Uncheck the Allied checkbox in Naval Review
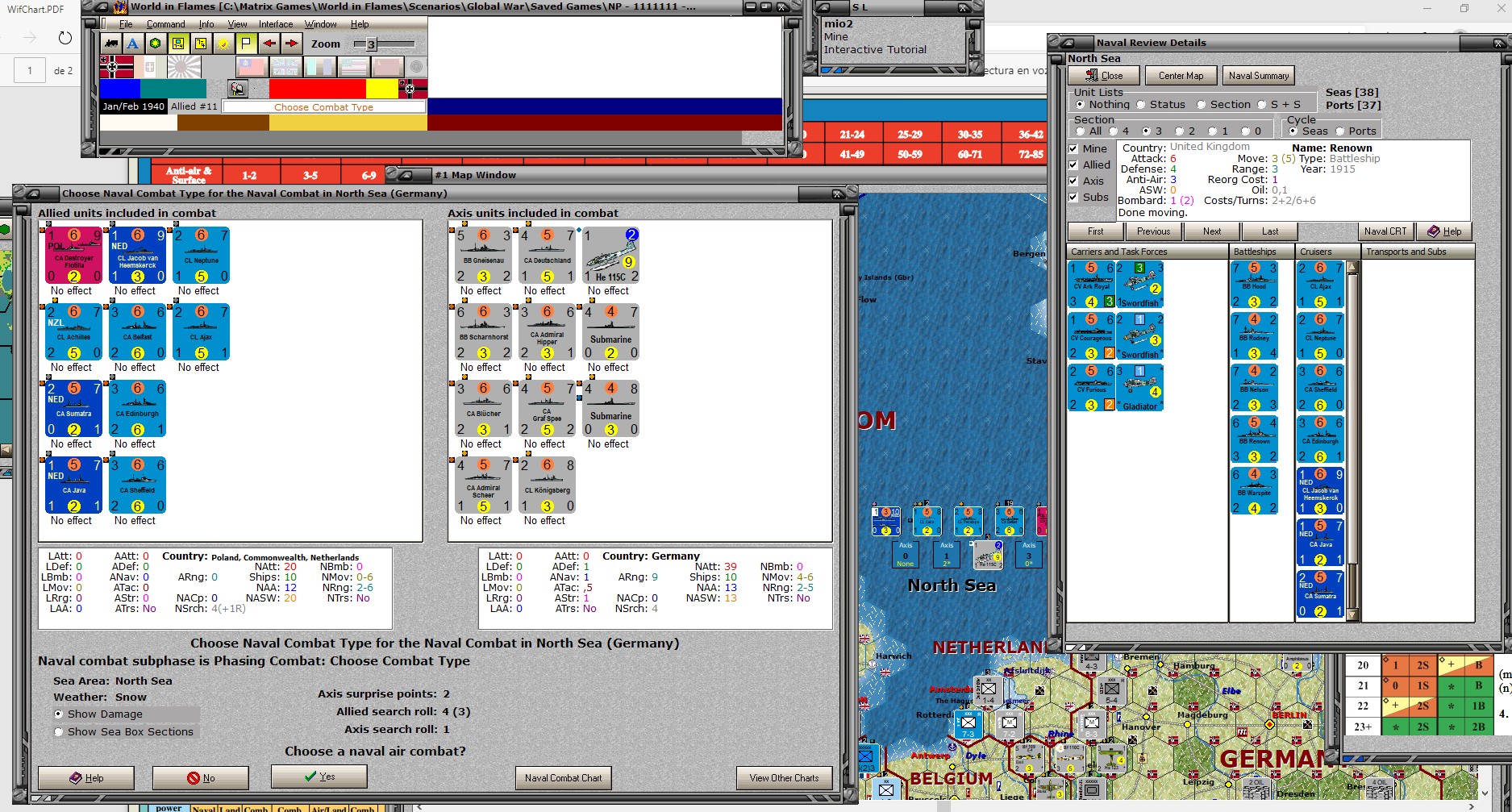 [x=1073, y=164]
